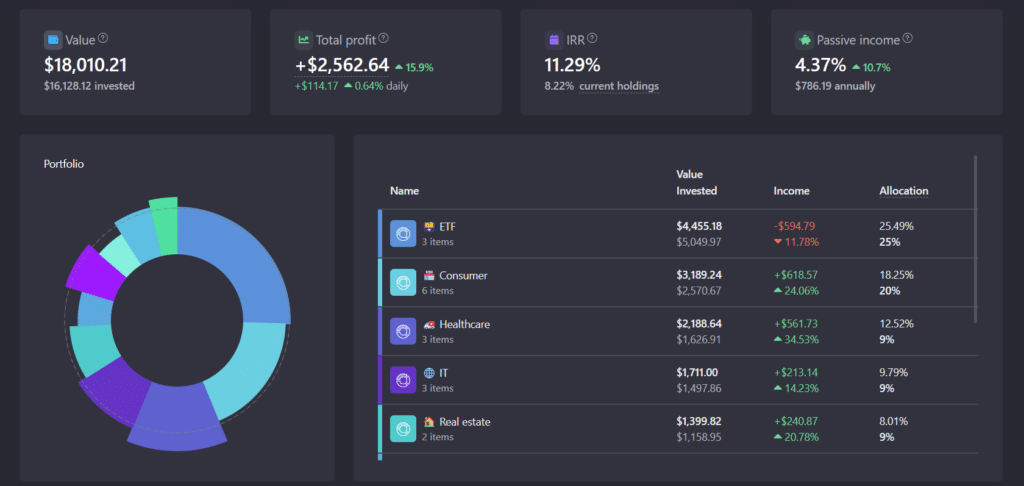
Task: Sort holdings by Income column header
Action: point(792,191)
